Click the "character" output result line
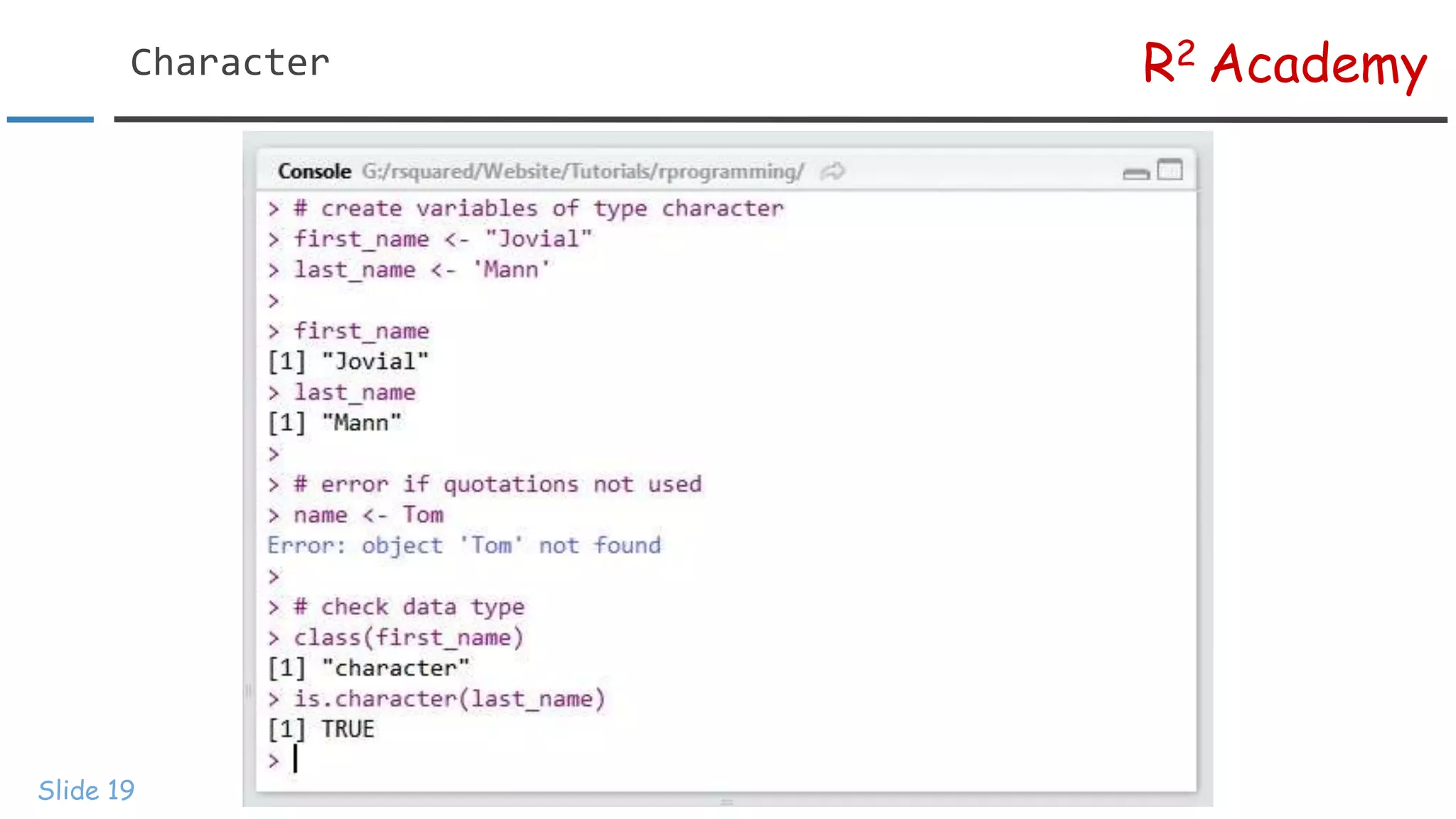Screen dimensions: 1456x819 click(368, 668)
